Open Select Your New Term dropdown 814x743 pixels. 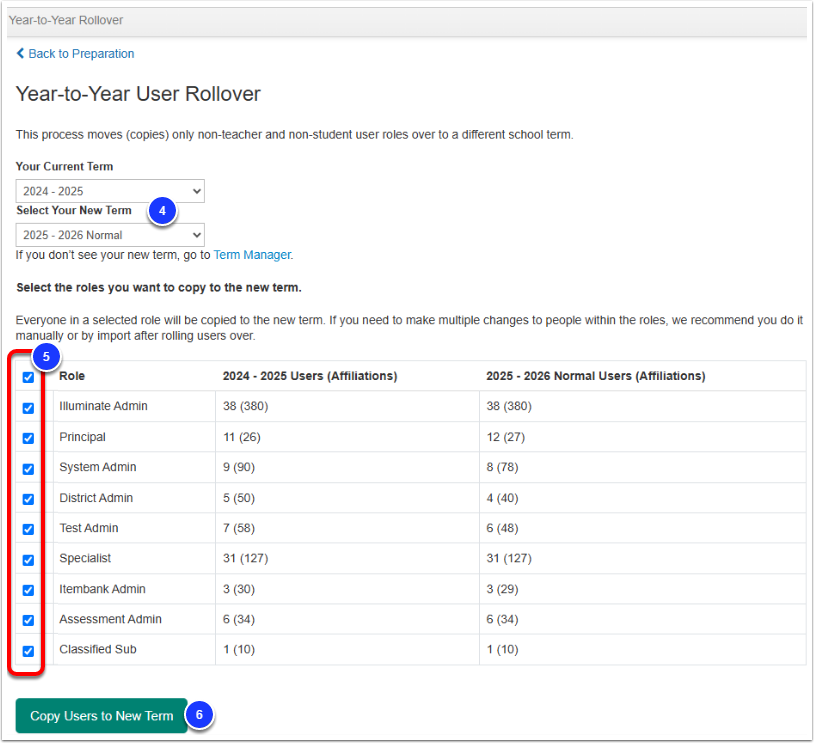tap(110, 235)
